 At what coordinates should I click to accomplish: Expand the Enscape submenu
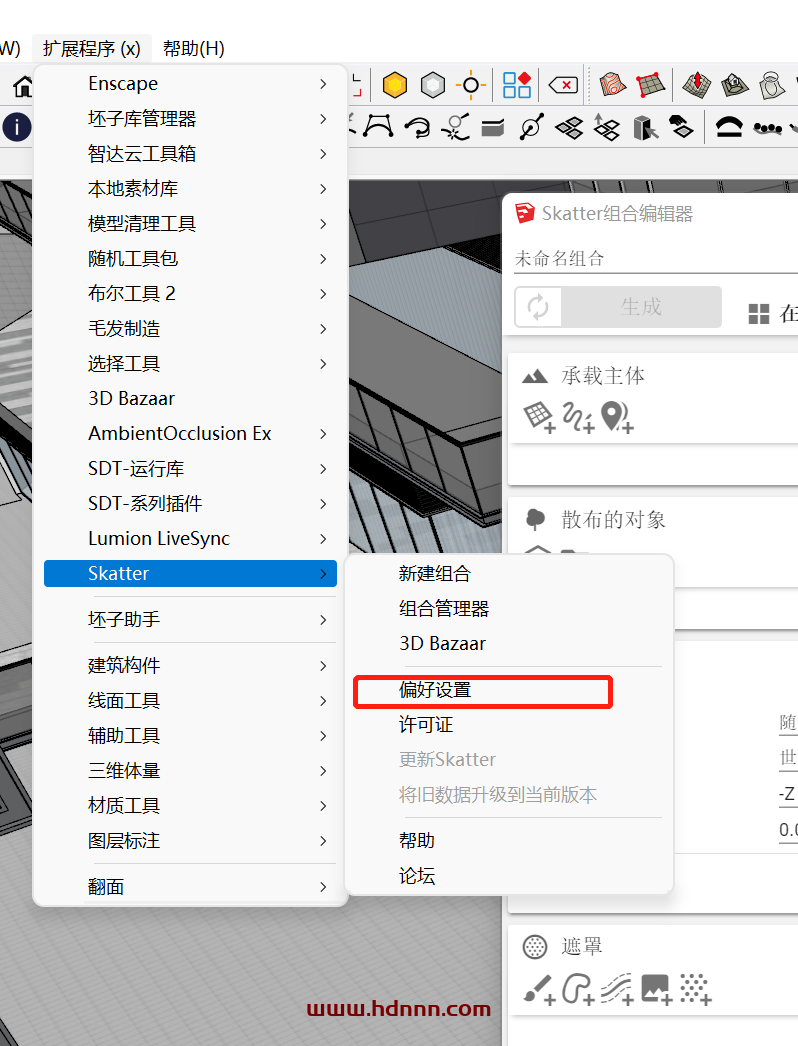coord(190,83)
